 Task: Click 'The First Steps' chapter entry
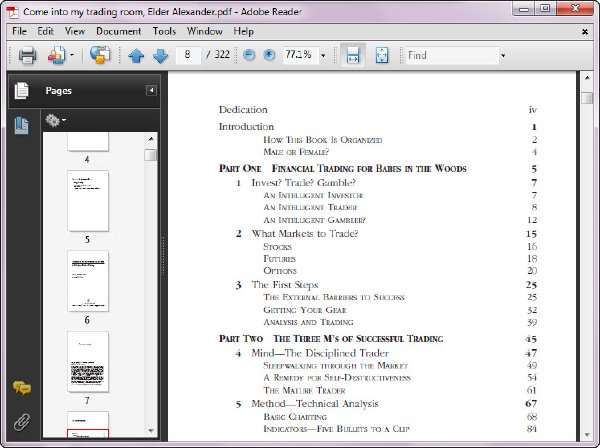pyautogui.click(x=284, y=285)
